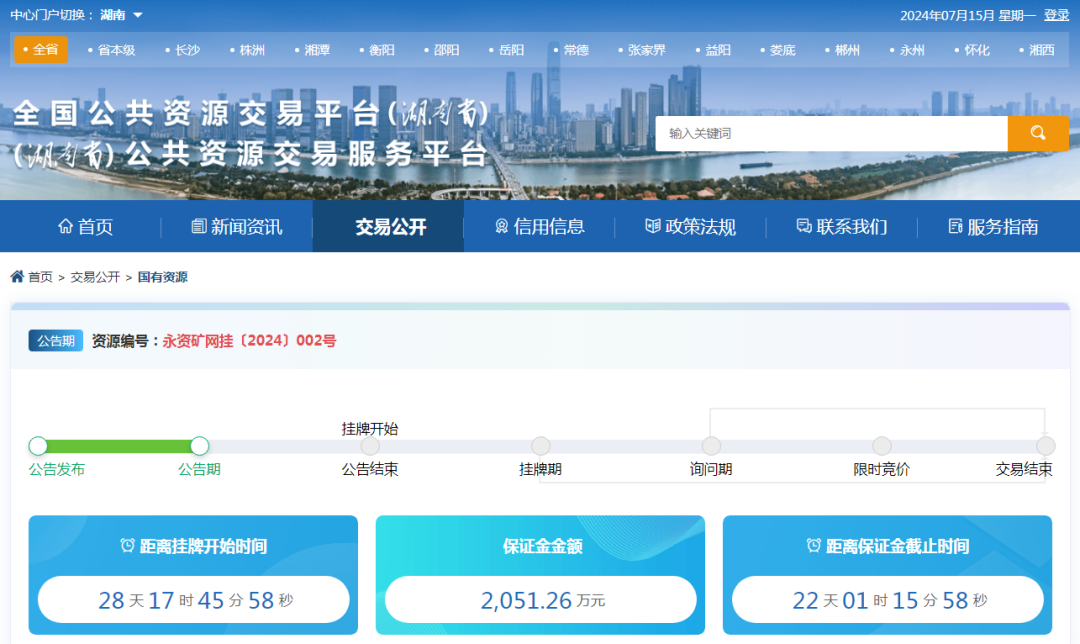The height and width of the screenshot is (644, 1080).
Task: Open the 交易公开 navigation tab
Action: pyautogui.click(x=390, y=227)
